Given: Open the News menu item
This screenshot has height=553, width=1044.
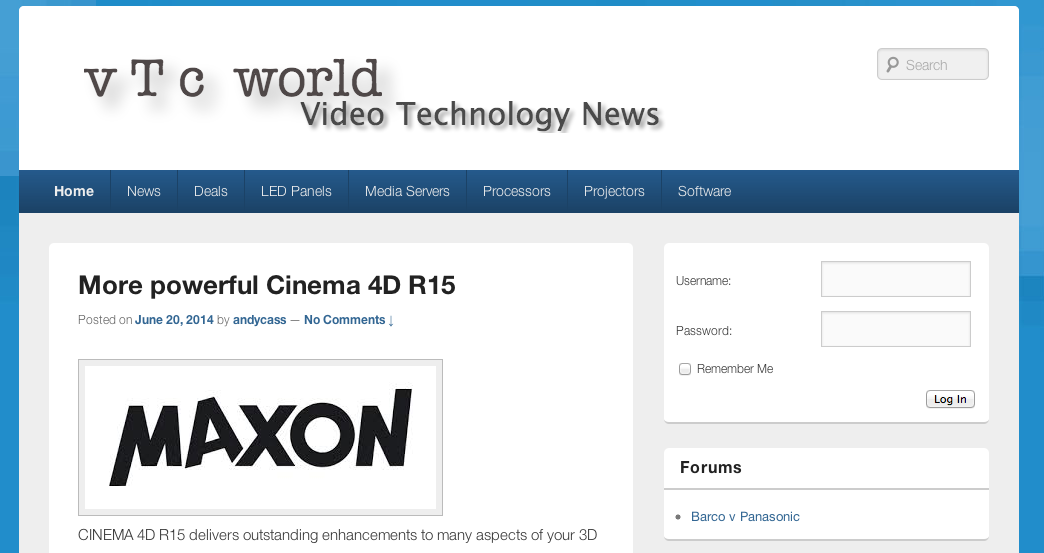Looking at the screenshot, I should [144, 191].
